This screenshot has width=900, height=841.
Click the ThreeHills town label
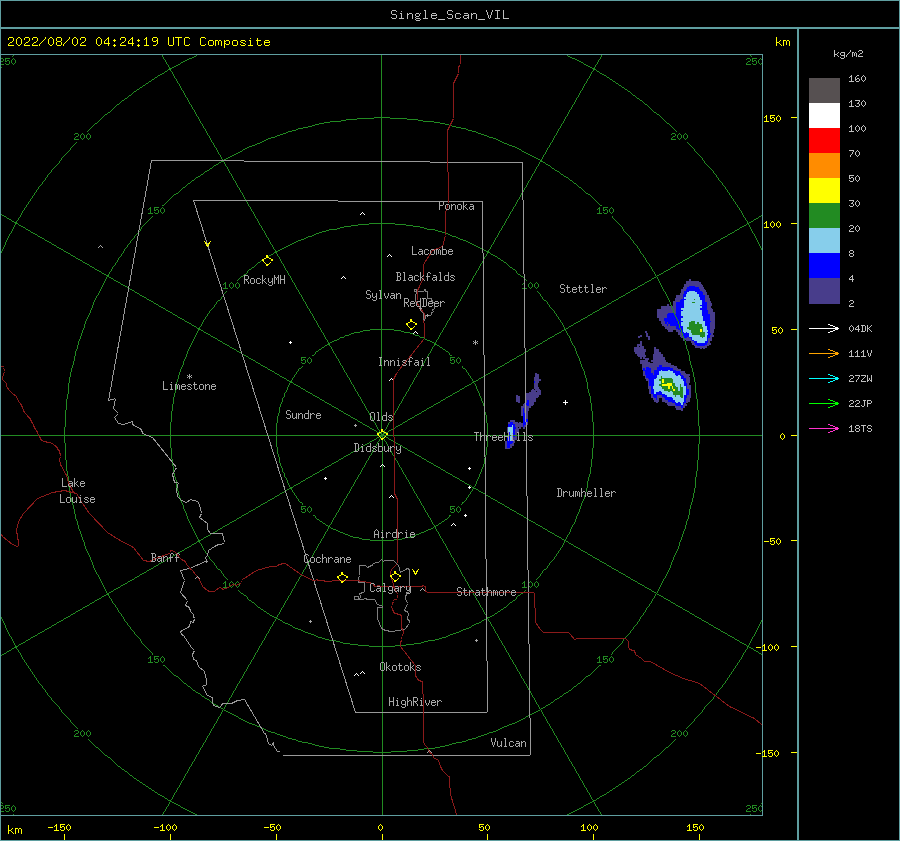point(503,437)
